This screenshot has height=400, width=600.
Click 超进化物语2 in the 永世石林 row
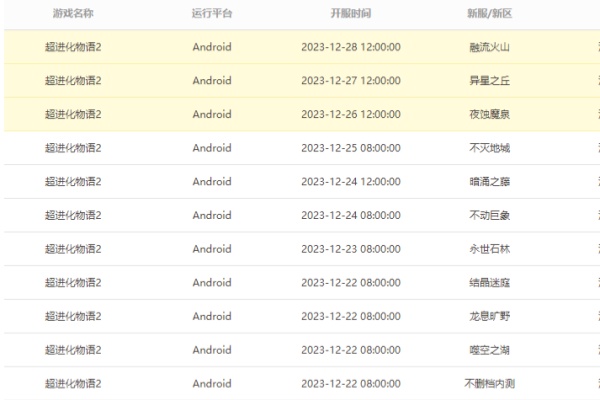point(73,249)
